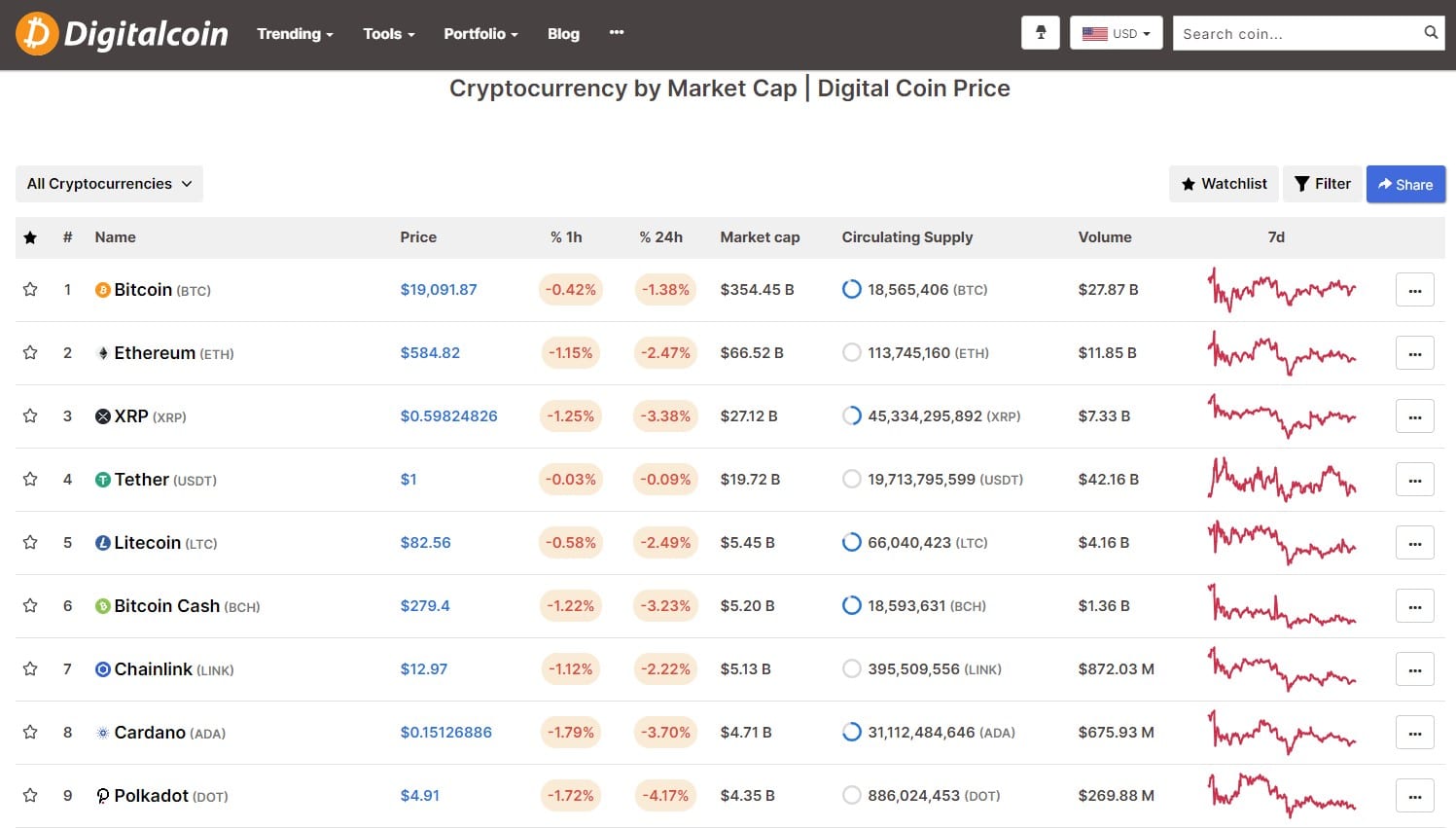Click the star column header icon
Image resolution: width=1456 pixels, height=829 pixels.
click(x=30, y=237)
